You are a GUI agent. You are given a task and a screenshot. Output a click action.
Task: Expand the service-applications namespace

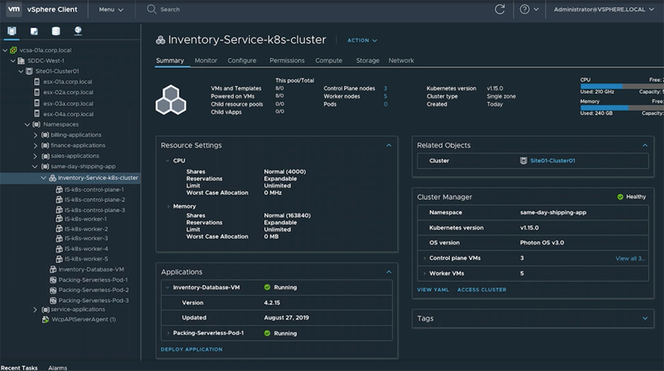click(36, 310)
